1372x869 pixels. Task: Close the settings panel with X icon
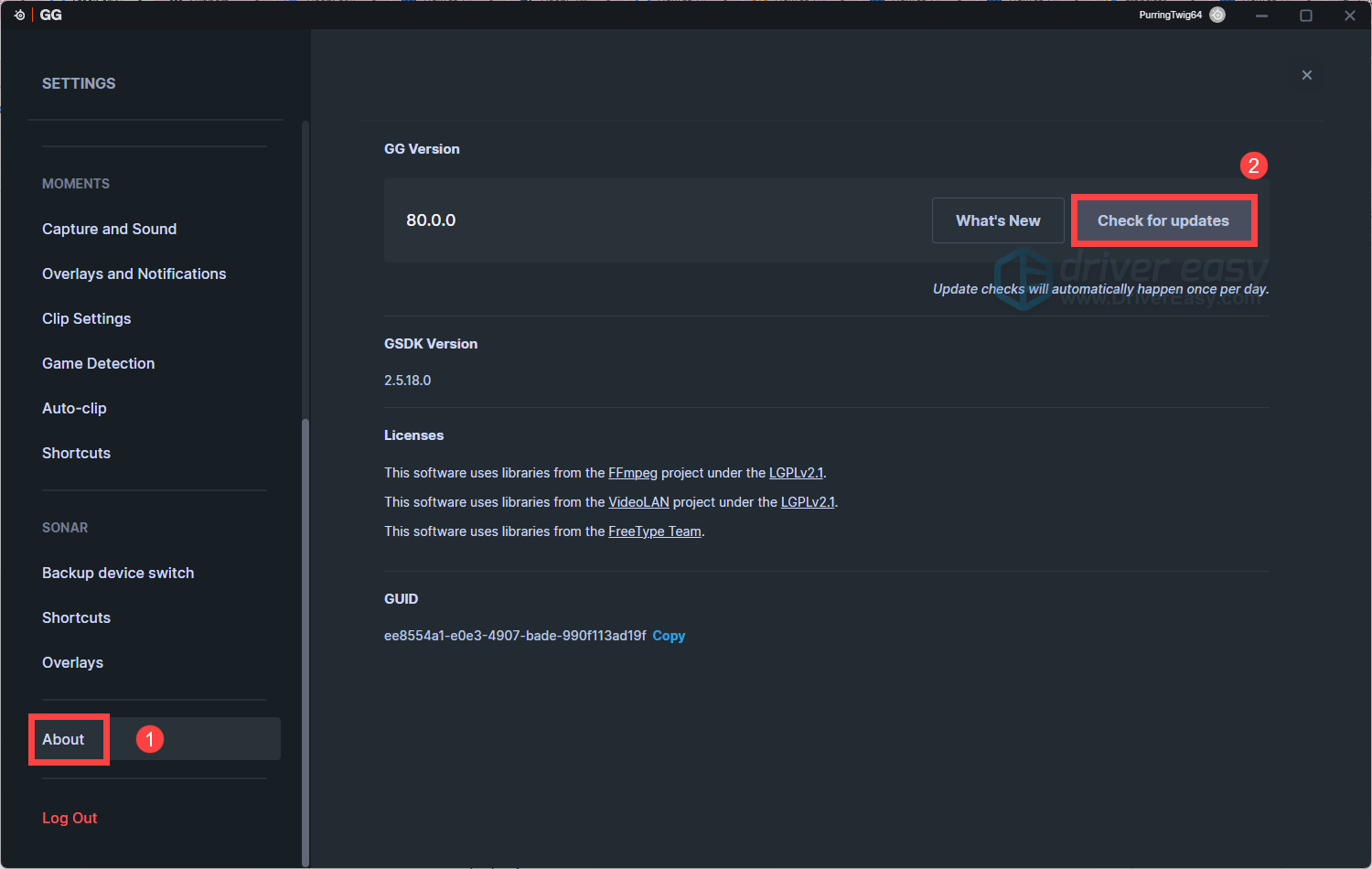click(1306, 75)
